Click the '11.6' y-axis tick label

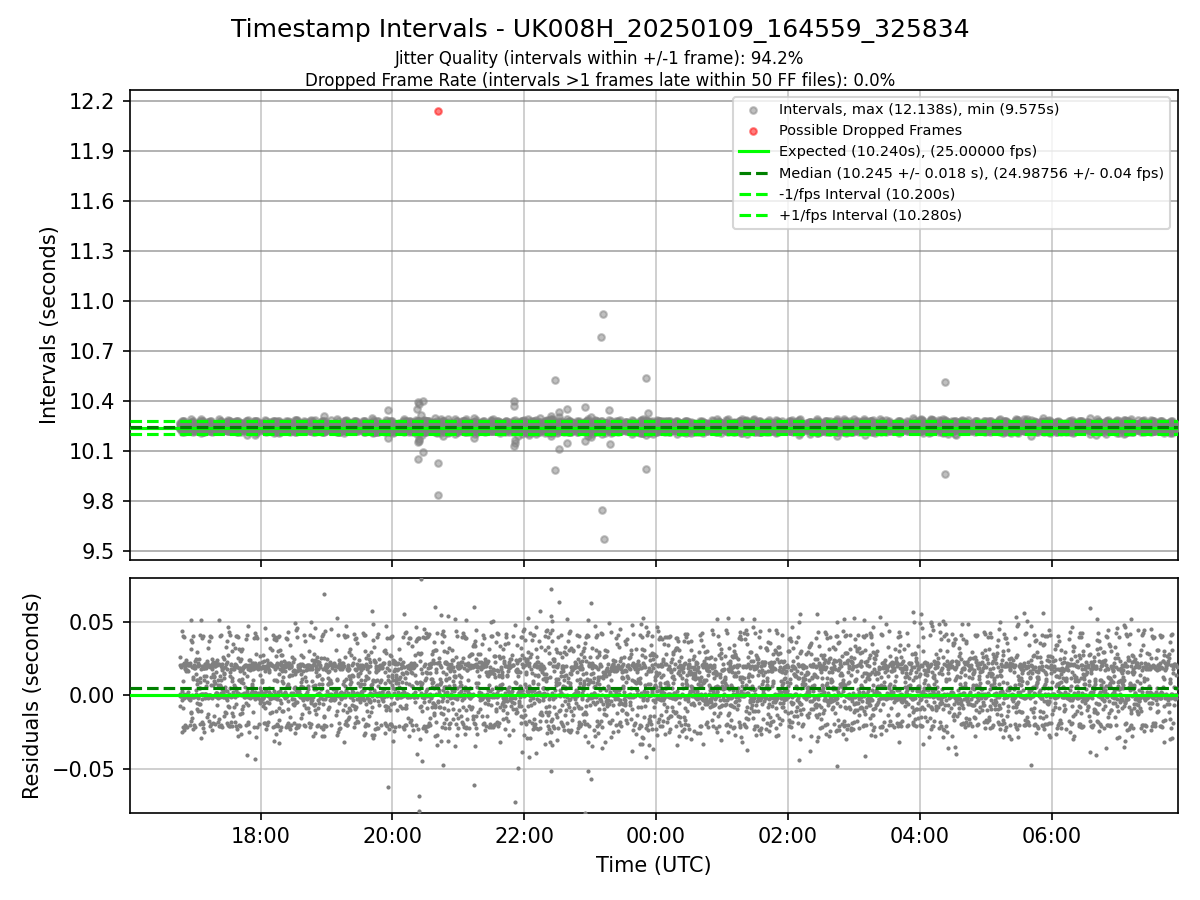click(x=94, y=202)
